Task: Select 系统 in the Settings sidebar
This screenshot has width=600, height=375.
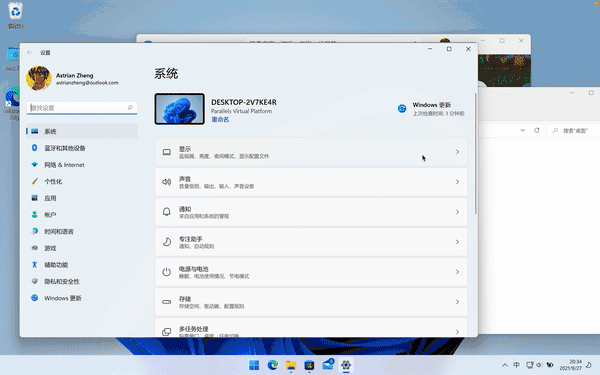Action: pyautogui.click(x=82, y=131)
